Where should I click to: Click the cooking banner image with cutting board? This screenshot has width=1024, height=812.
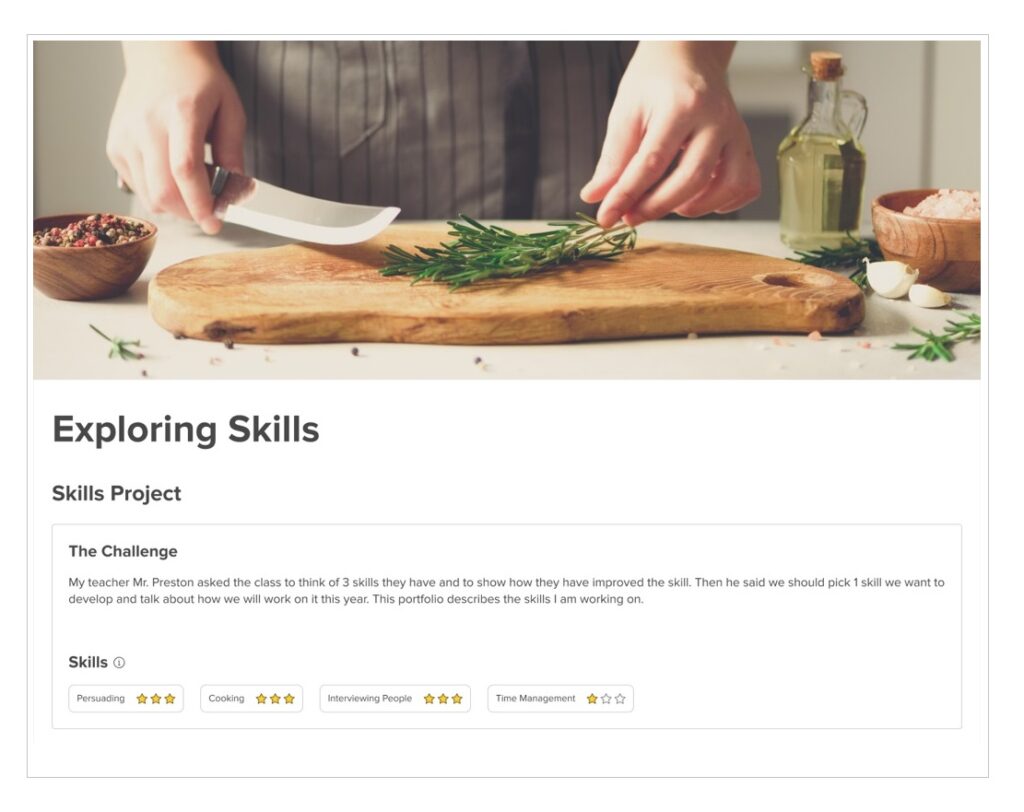[x=506, y=210]
